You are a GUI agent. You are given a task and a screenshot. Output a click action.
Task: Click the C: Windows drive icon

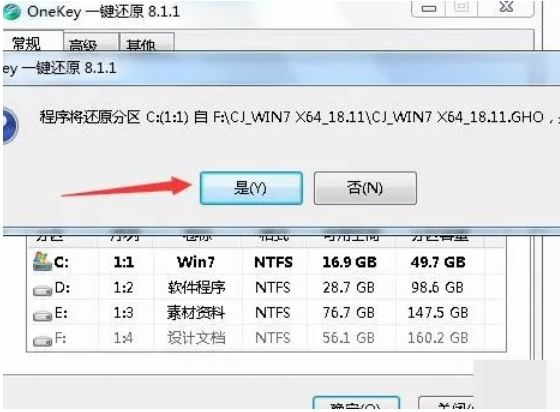(41, 262)
